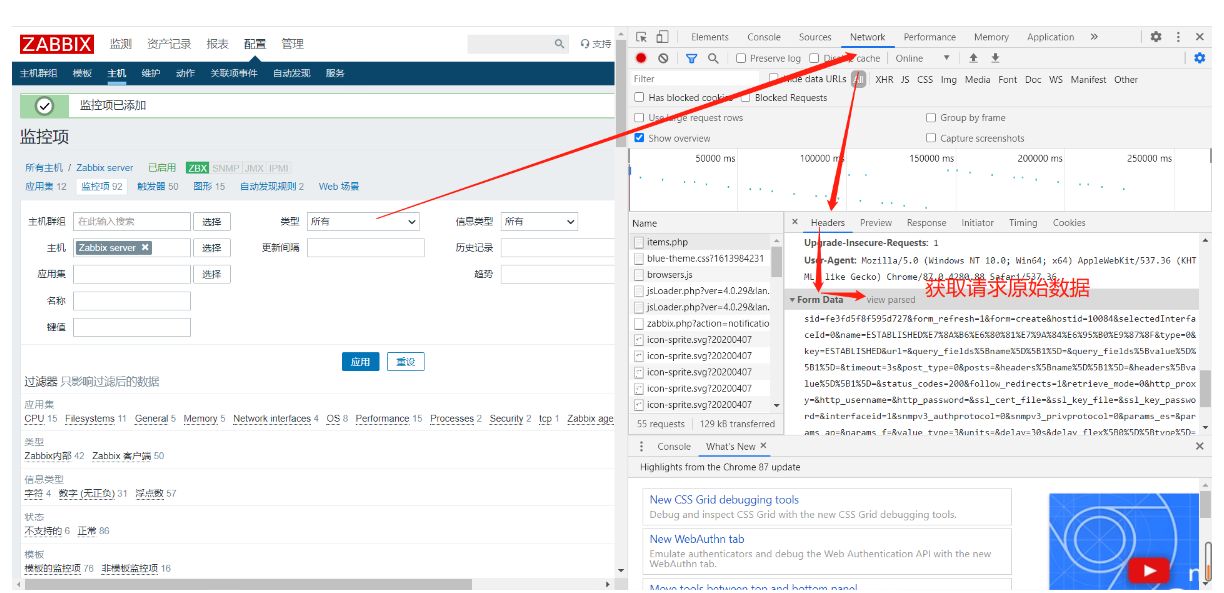Select XHR request type filter
The height and width of the screenshot is (593, 1224).
(884, 79)
